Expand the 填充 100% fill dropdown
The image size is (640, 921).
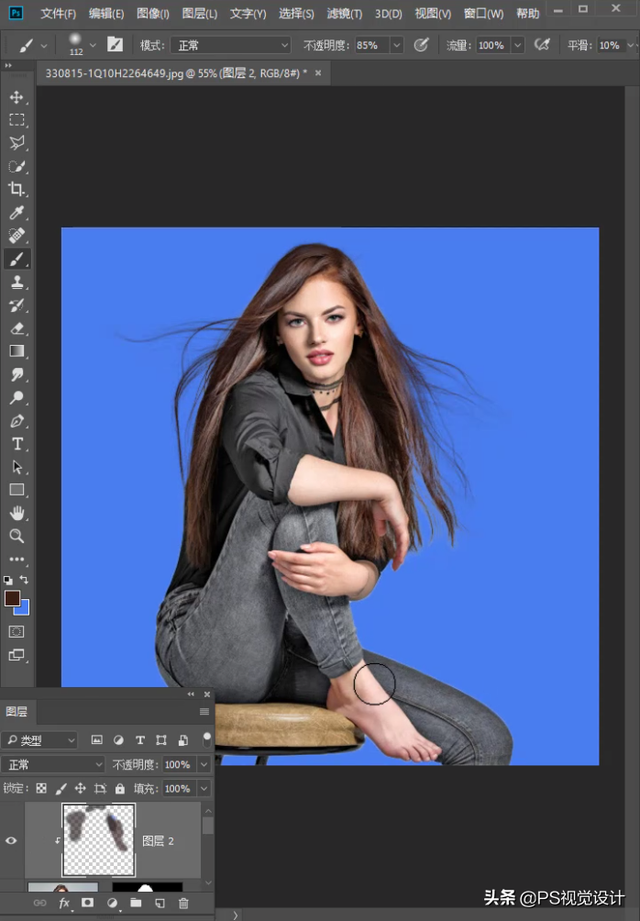click(204, 788)
